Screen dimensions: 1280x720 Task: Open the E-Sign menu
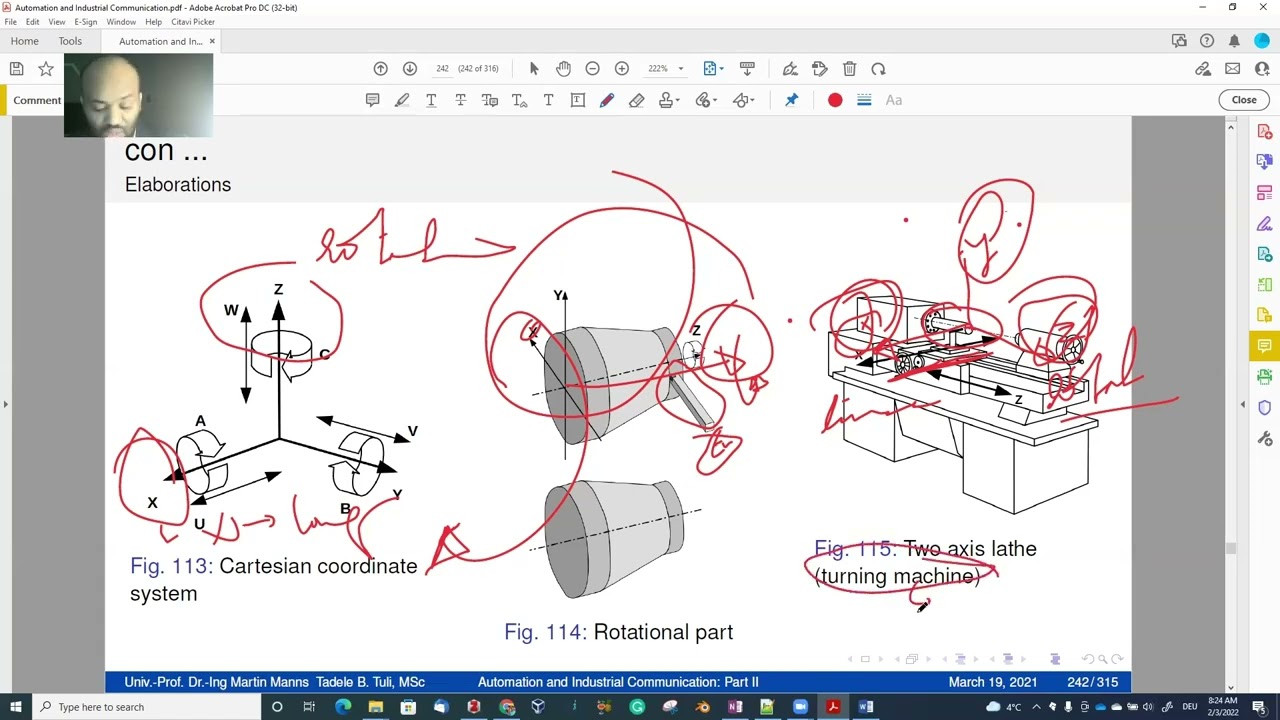coord(85,22)
